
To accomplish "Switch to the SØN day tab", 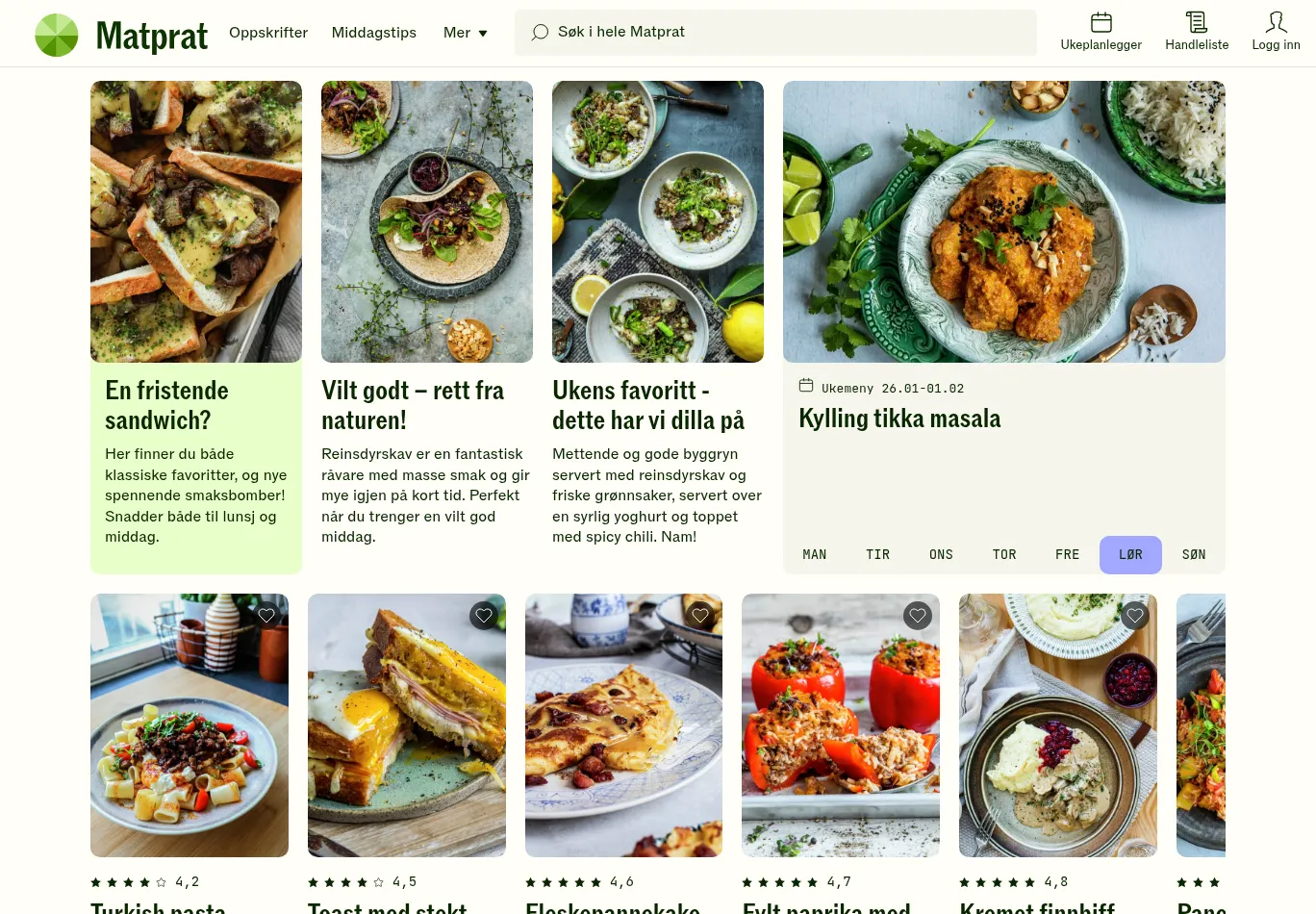I will pyautogui.click(x=1193, y=555).
